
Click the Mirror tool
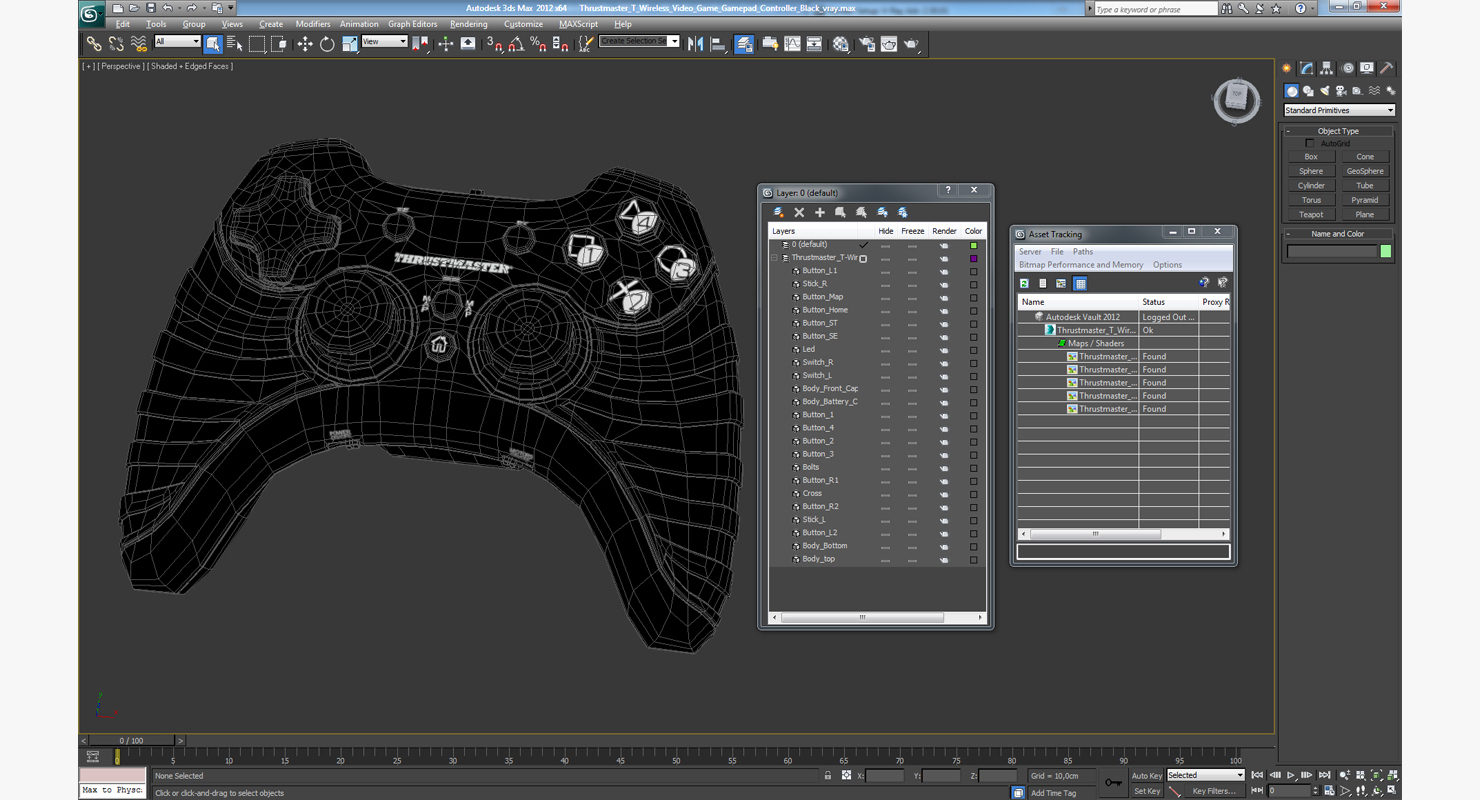click(x=696, y=44)
